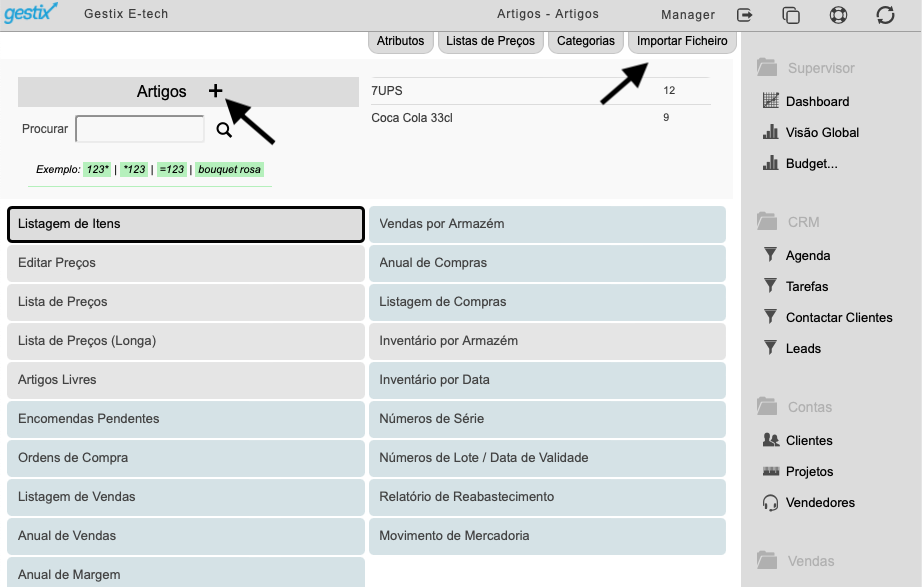Viewport: 922px width, 587px height.
Task: Click the Vendedores headset icon
Action: click(x=770, y=502)
